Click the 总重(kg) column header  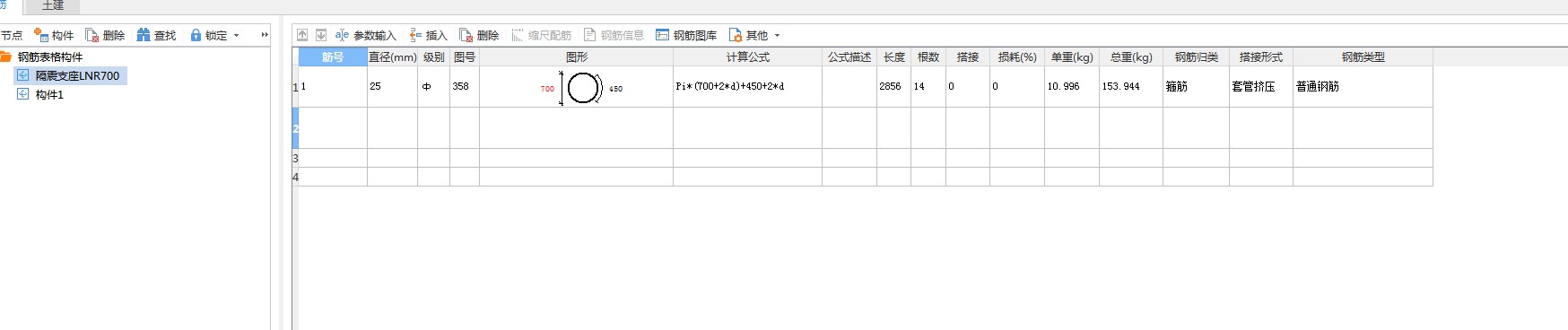[x=1131, y=56]
